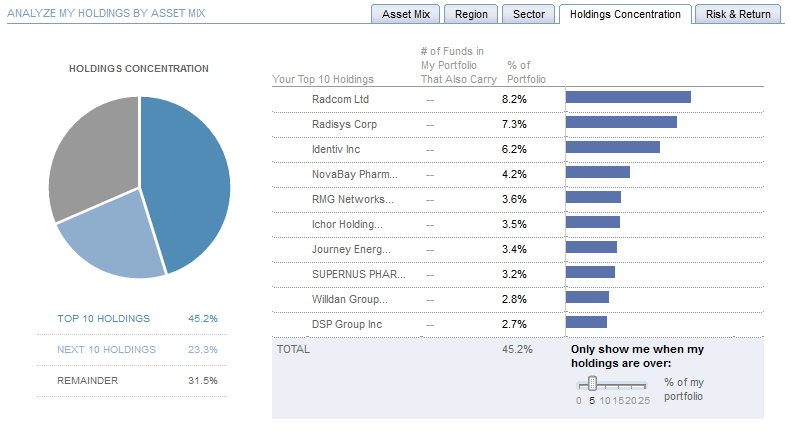Switch to the Asset Mix tab
791x433 pixels.
(x=406, y=14)
